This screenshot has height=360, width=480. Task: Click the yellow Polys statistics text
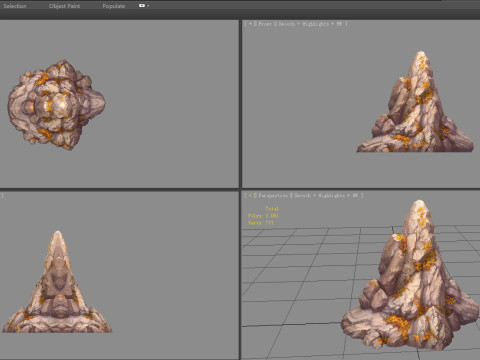click(263, 216)
